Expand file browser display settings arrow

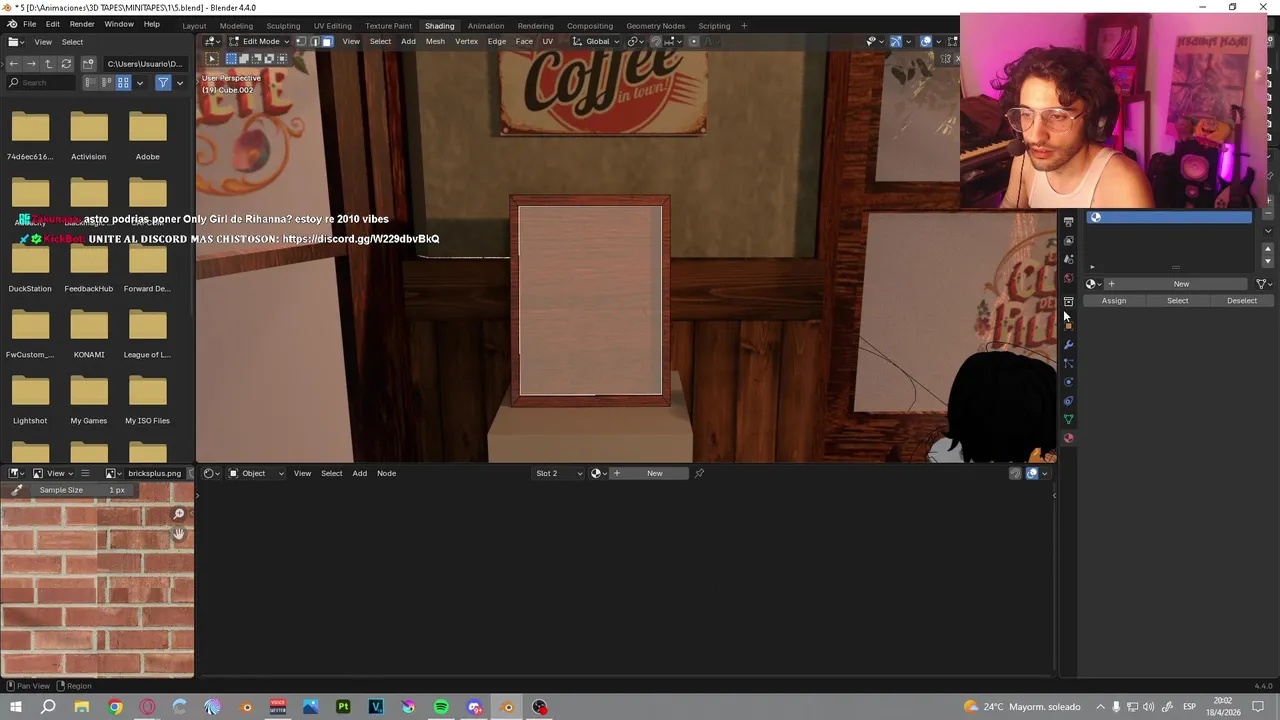point(140,83)
